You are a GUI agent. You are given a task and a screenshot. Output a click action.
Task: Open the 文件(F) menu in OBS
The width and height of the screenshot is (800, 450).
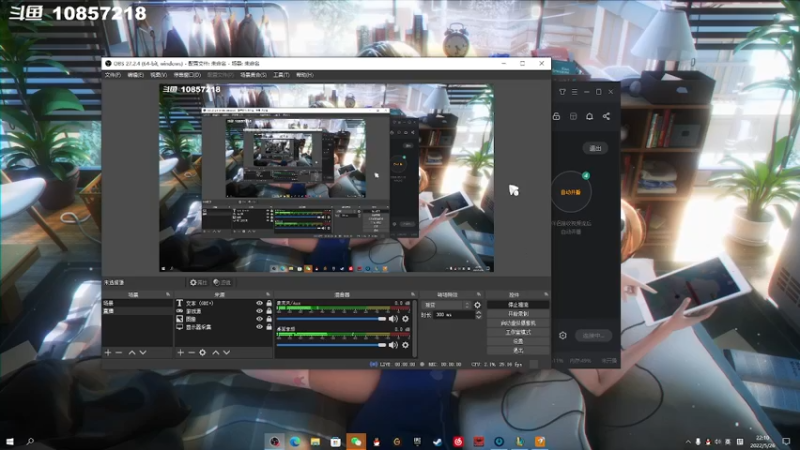point(112,75)
